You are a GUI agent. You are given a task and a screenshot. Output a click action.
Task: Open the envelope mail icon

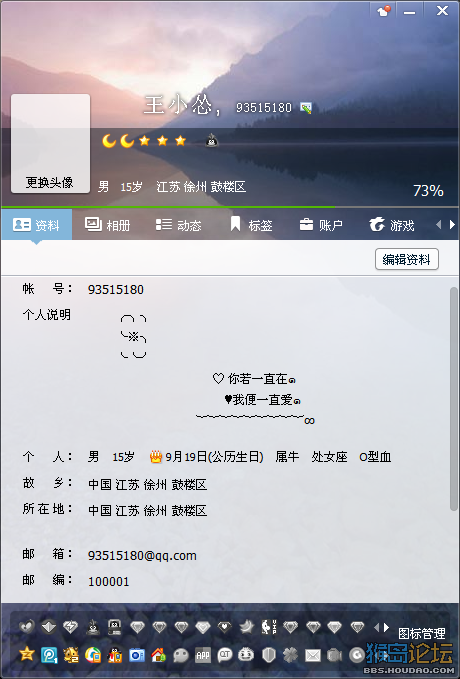pyautogui.click(x=312, y=656)
